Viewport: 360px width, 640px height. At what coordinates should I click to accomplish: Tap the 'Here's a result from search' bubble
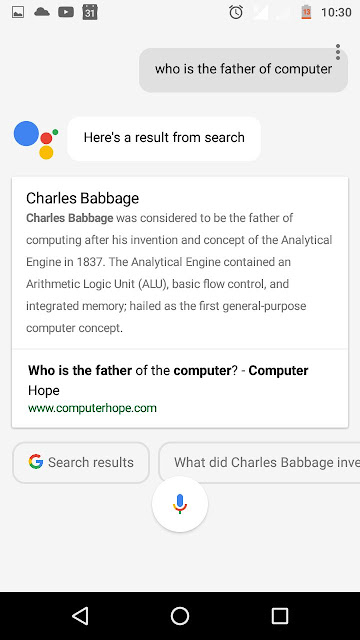pyautogui.click(x=164, y=139)
